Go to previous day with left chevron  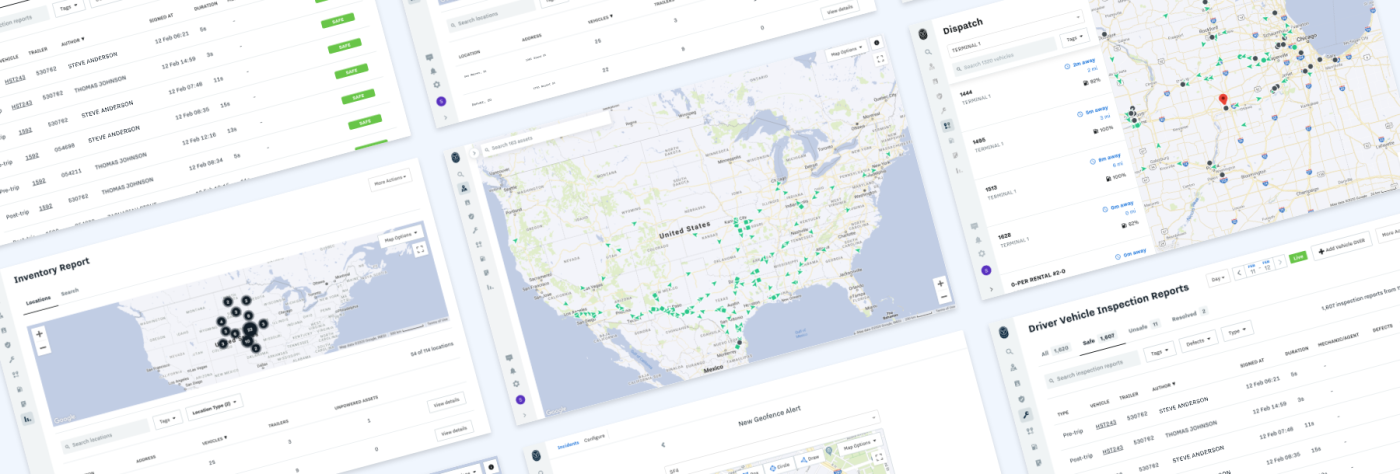coord(1240,272)
